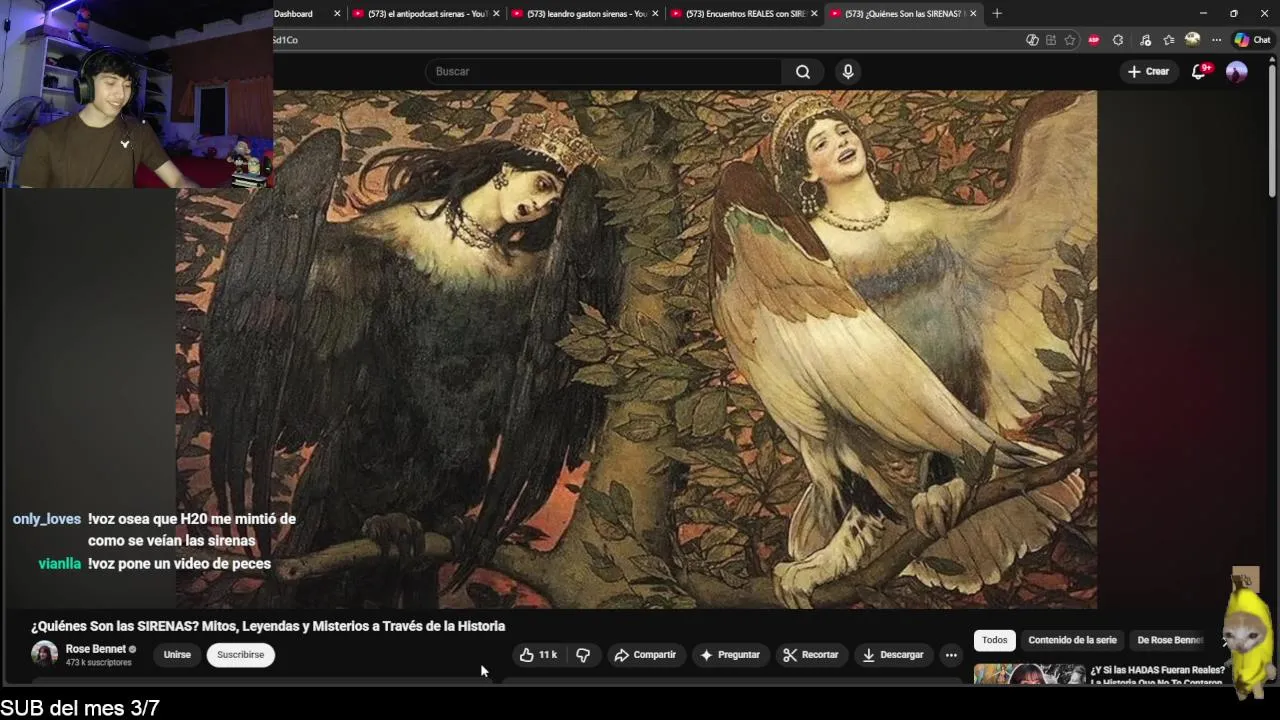Image resolution: width=1280 pixels, height=720 pixels.
Task: Click the Descargar button
Action: point(893,655)
